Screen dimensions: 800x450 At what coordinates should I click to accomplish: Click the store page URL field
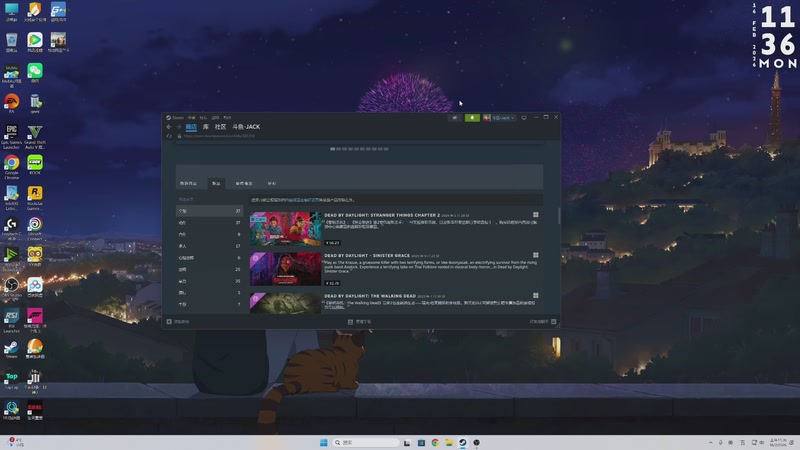pos(219,136)
